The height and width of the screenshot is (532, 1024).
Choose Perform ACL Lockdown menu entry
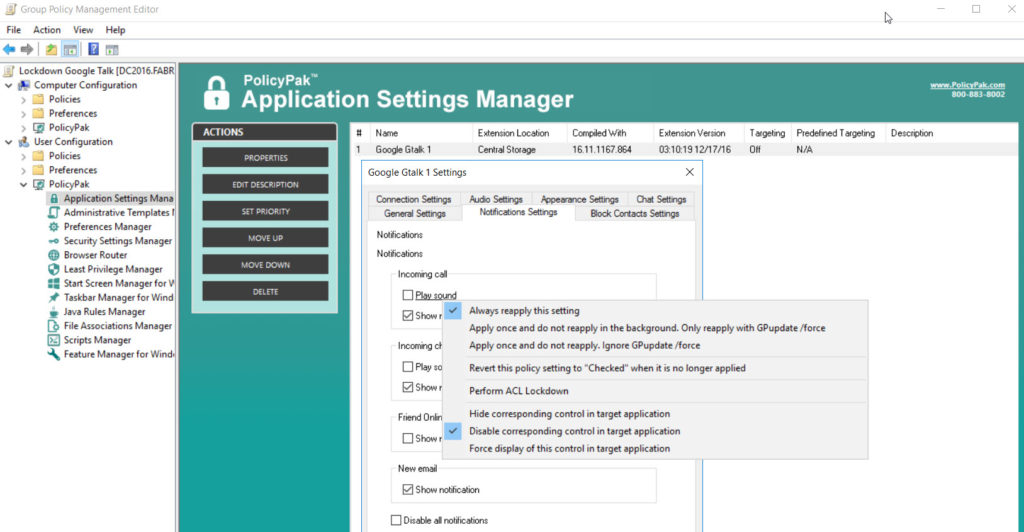(655, 391)
